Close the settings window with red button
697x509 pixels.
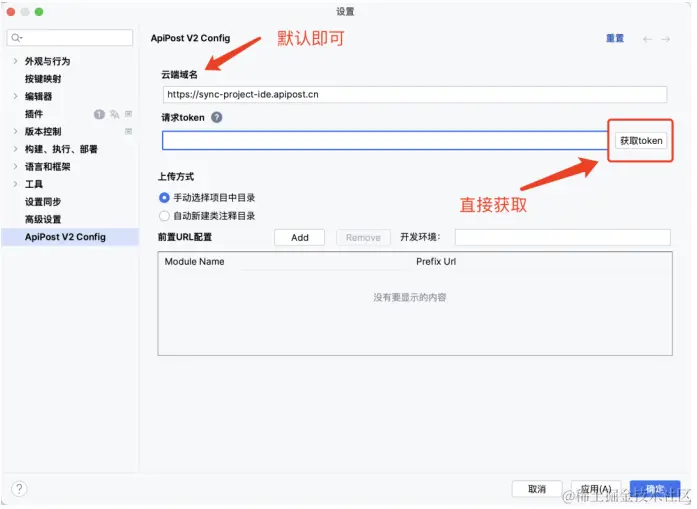coord(11,12)
